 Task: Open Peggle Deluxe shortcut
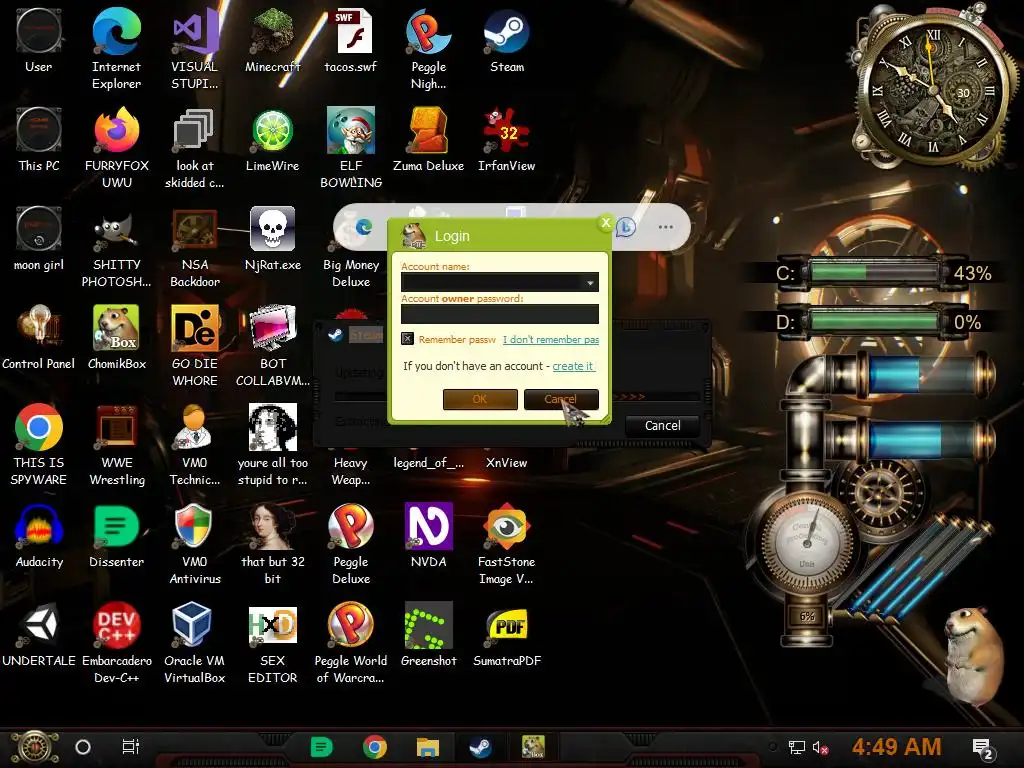[x=351, y=544]
